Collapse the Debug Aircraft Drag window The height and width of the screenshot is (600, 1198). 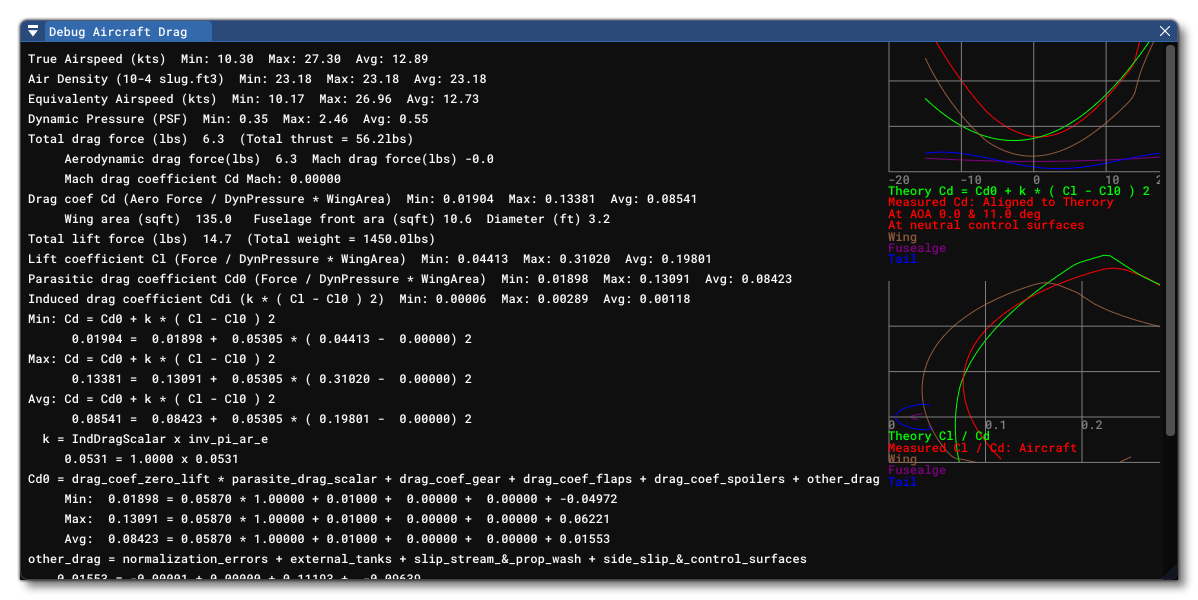coord(33,32)
